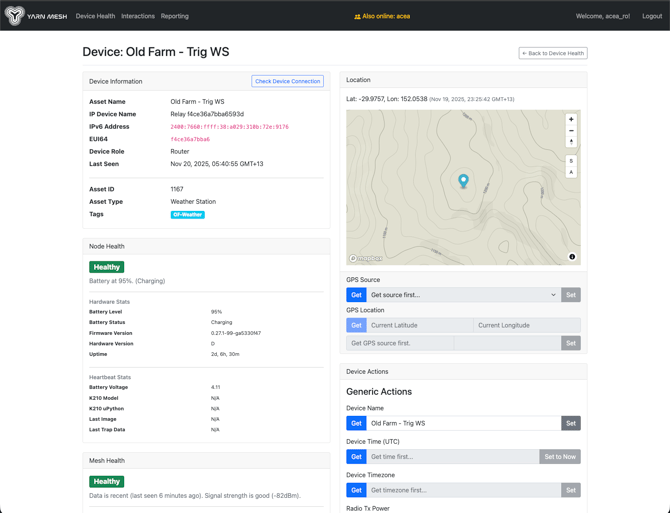
Task: Zoom out on the map
Action: pyautogui.click(x=571, y=130)
